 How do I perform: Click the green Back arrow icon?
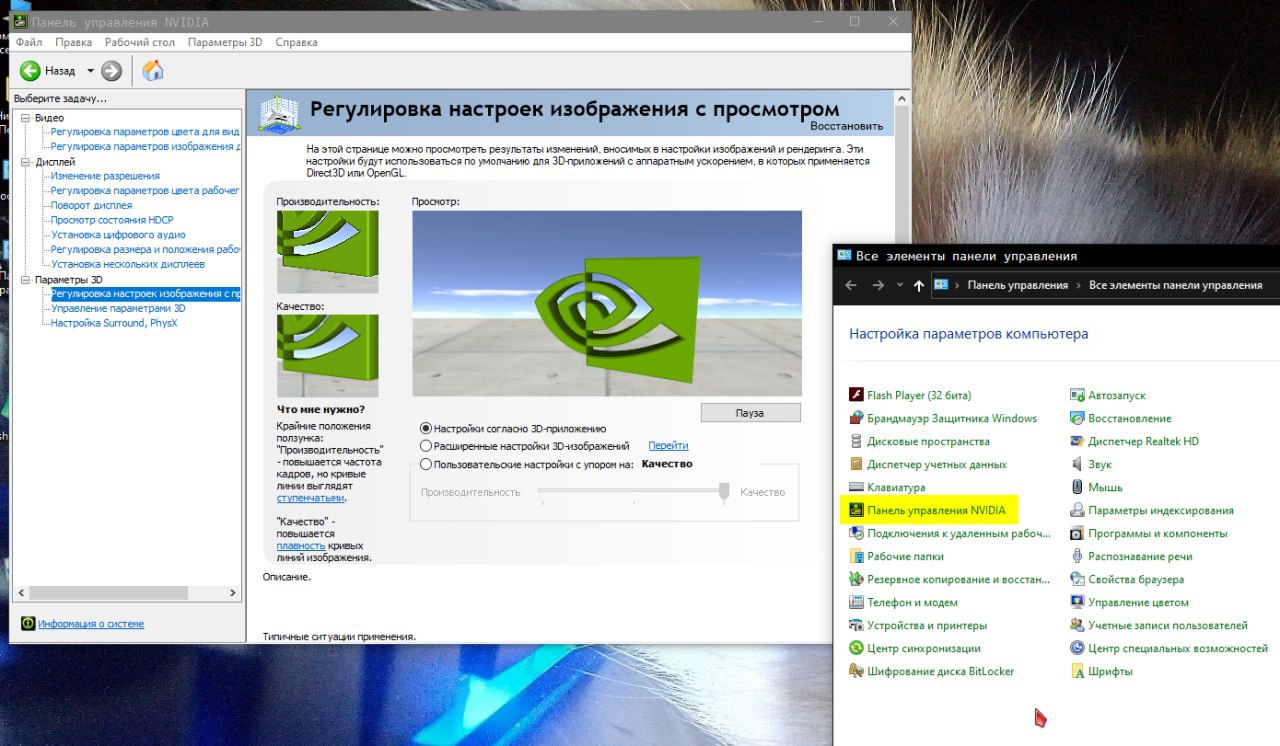pyautogui.click(x=30, y=71)
